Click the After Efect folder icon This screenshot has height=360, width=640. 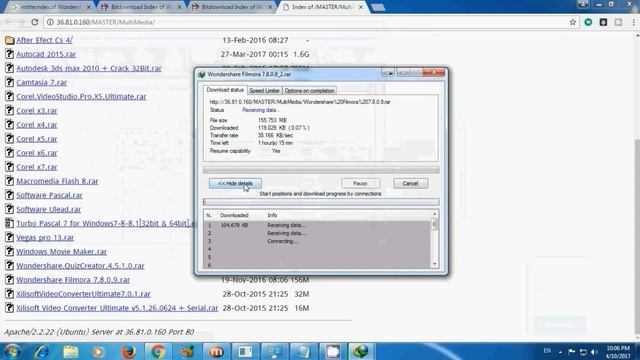point(9,40)
